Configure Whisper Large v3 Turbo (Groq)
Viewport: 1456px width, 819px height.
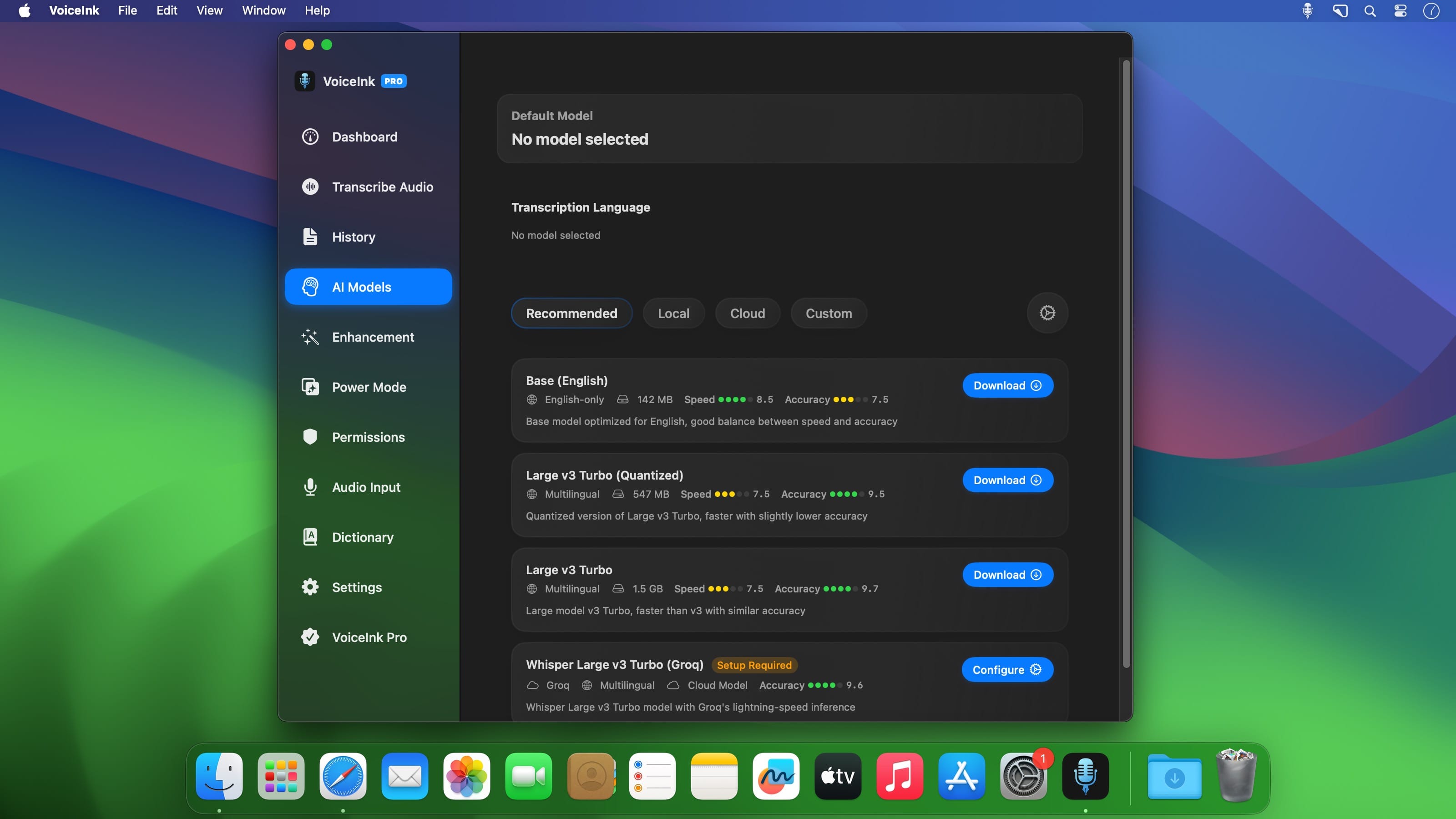pos(1006,670)
